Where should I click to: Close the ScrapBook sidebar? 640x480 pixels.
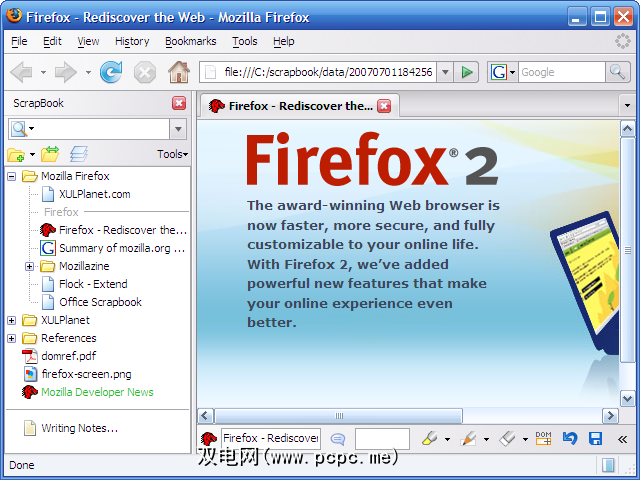click(x=179, y=103)
